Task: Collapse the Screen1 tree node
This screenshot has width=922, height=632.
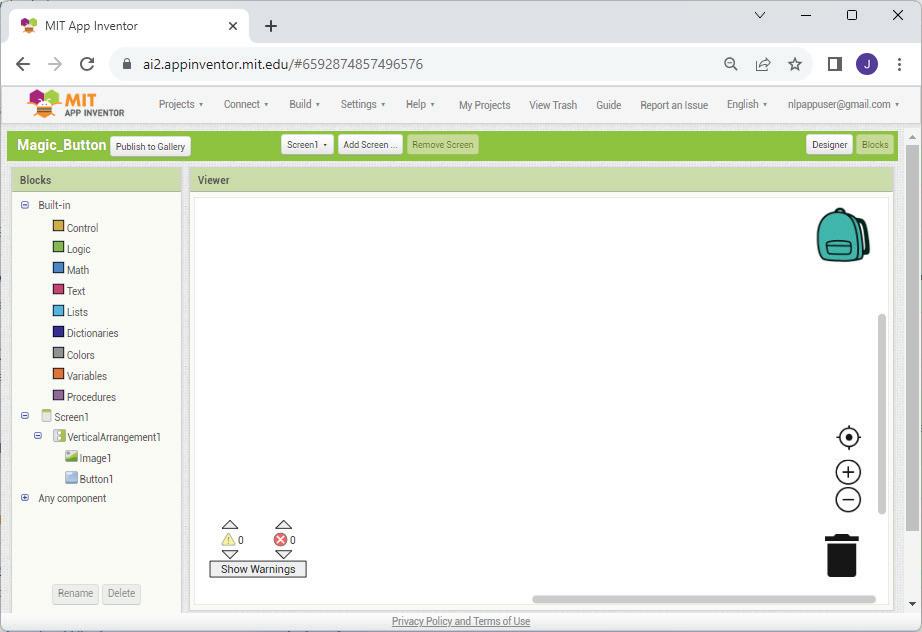Action: click(x=25, y=416)
